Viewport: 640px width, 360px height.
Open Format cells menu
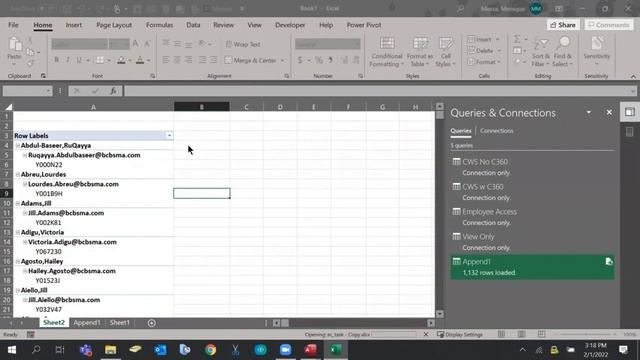click(x=484, y=62)
